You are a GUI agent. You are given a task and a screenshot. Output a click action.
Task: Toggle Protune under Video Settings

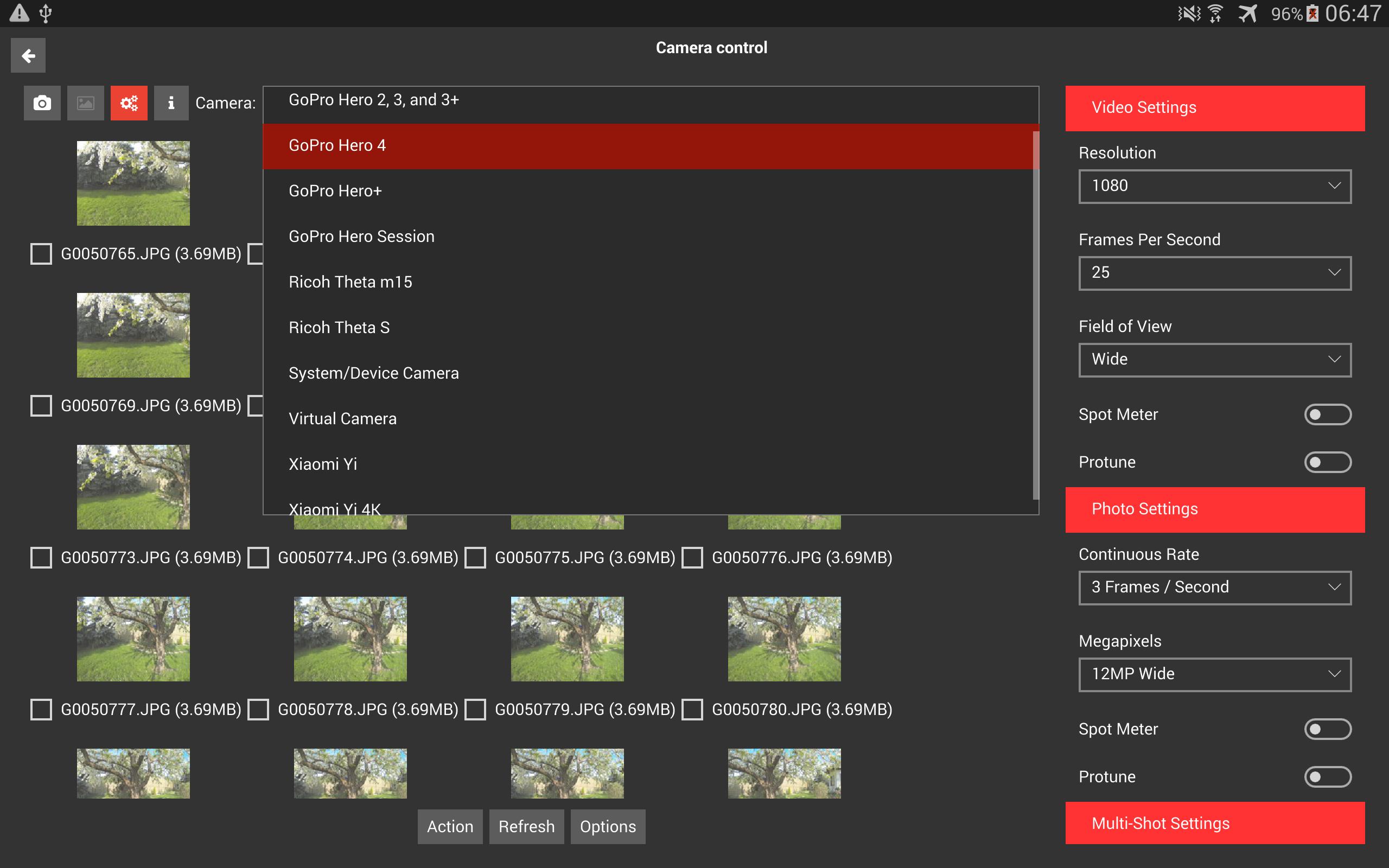click(1328, 462)
